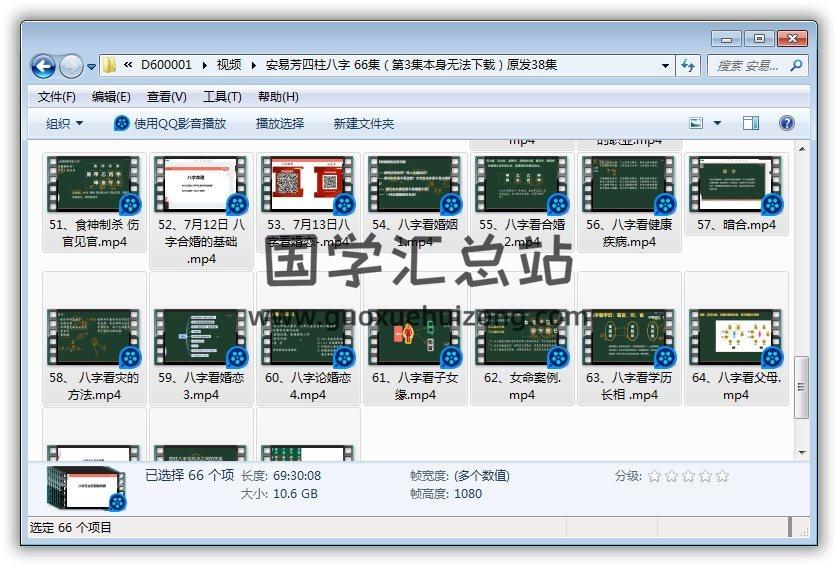Toggle the preview pane icon

[x=751, y=123]
